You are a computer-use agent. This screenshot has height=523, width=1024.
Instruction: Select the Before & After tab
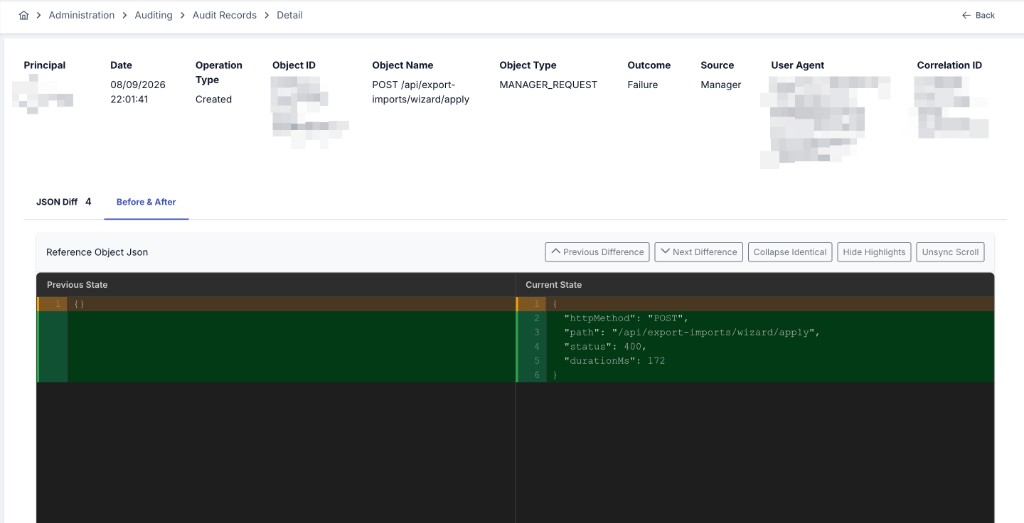tap(146, 202)
